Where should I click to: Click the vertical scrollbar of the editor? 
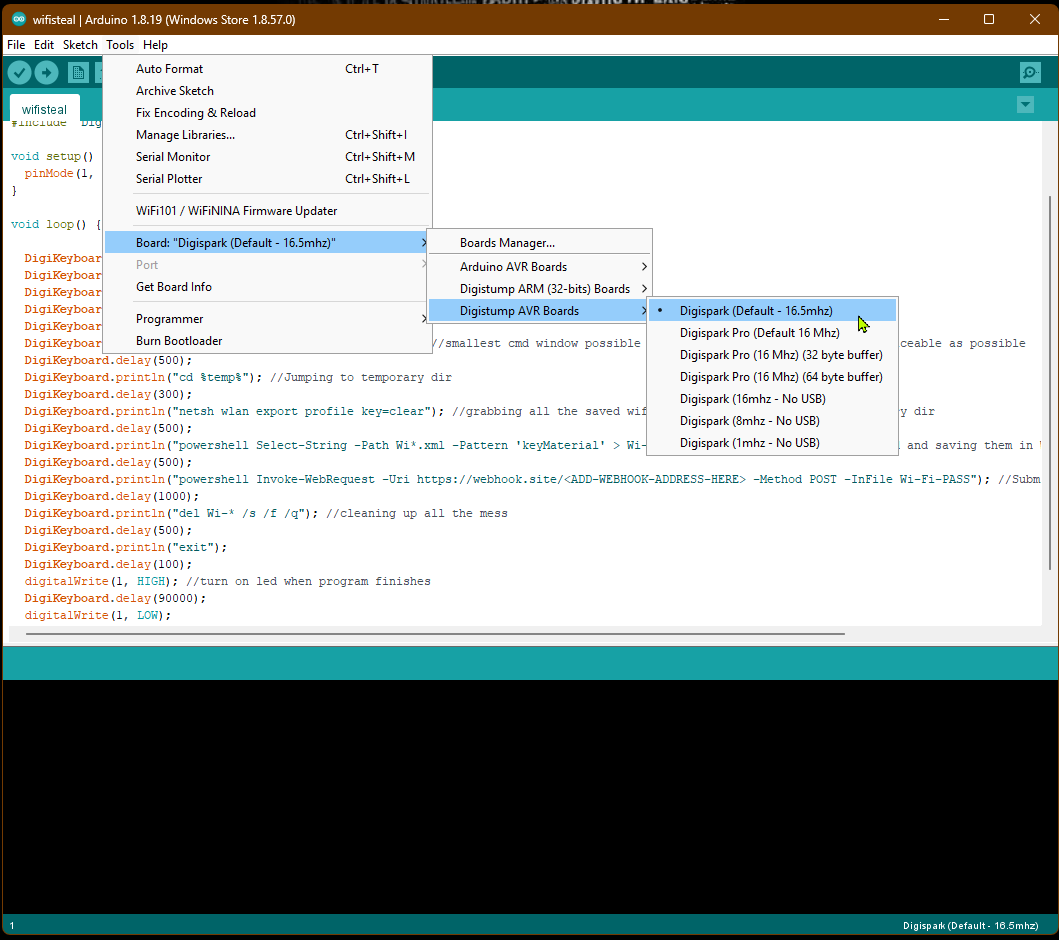[1049, 382]
